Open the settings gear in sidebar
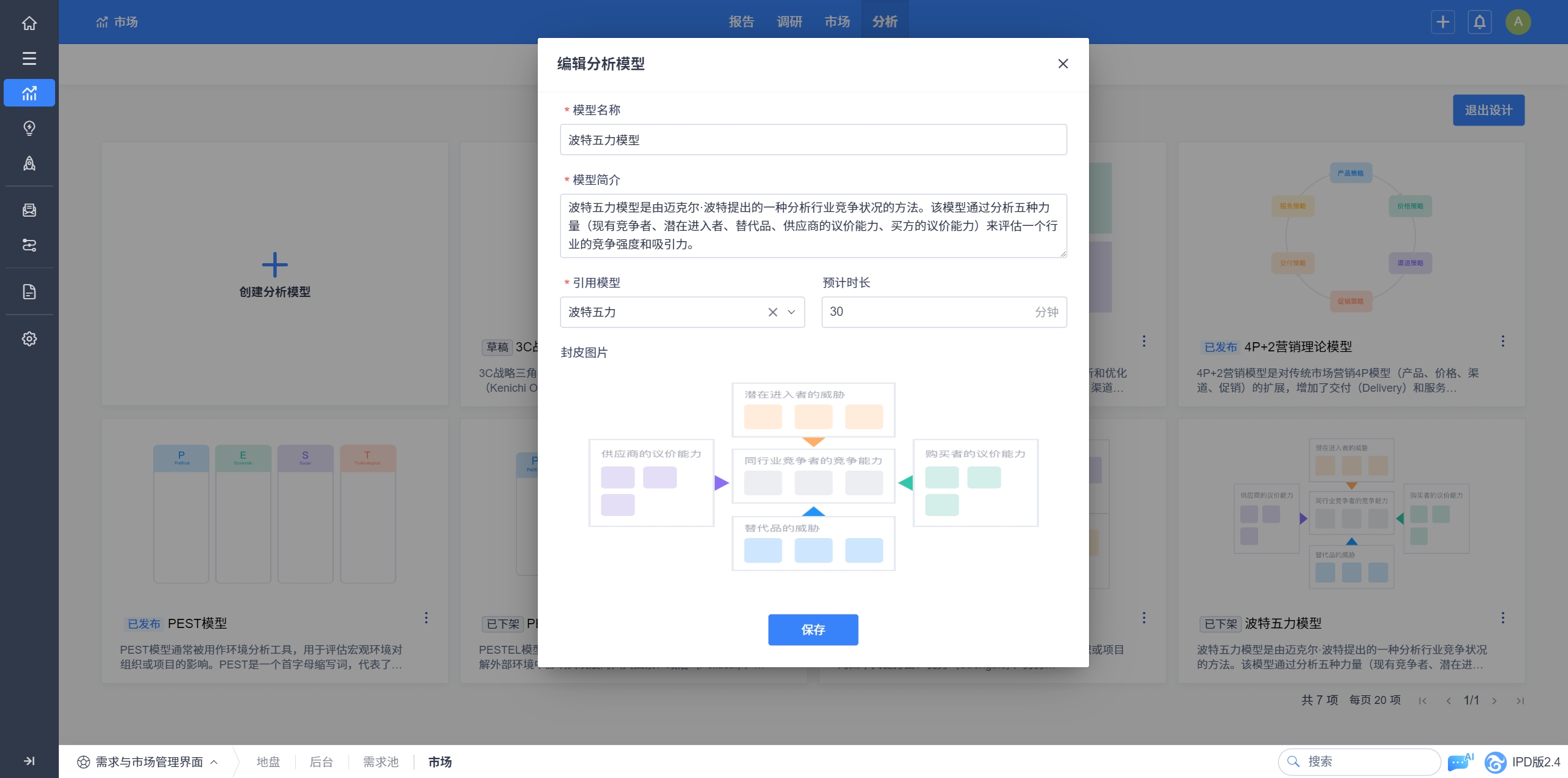This screenshot has height=778, width=1568. 29,339
